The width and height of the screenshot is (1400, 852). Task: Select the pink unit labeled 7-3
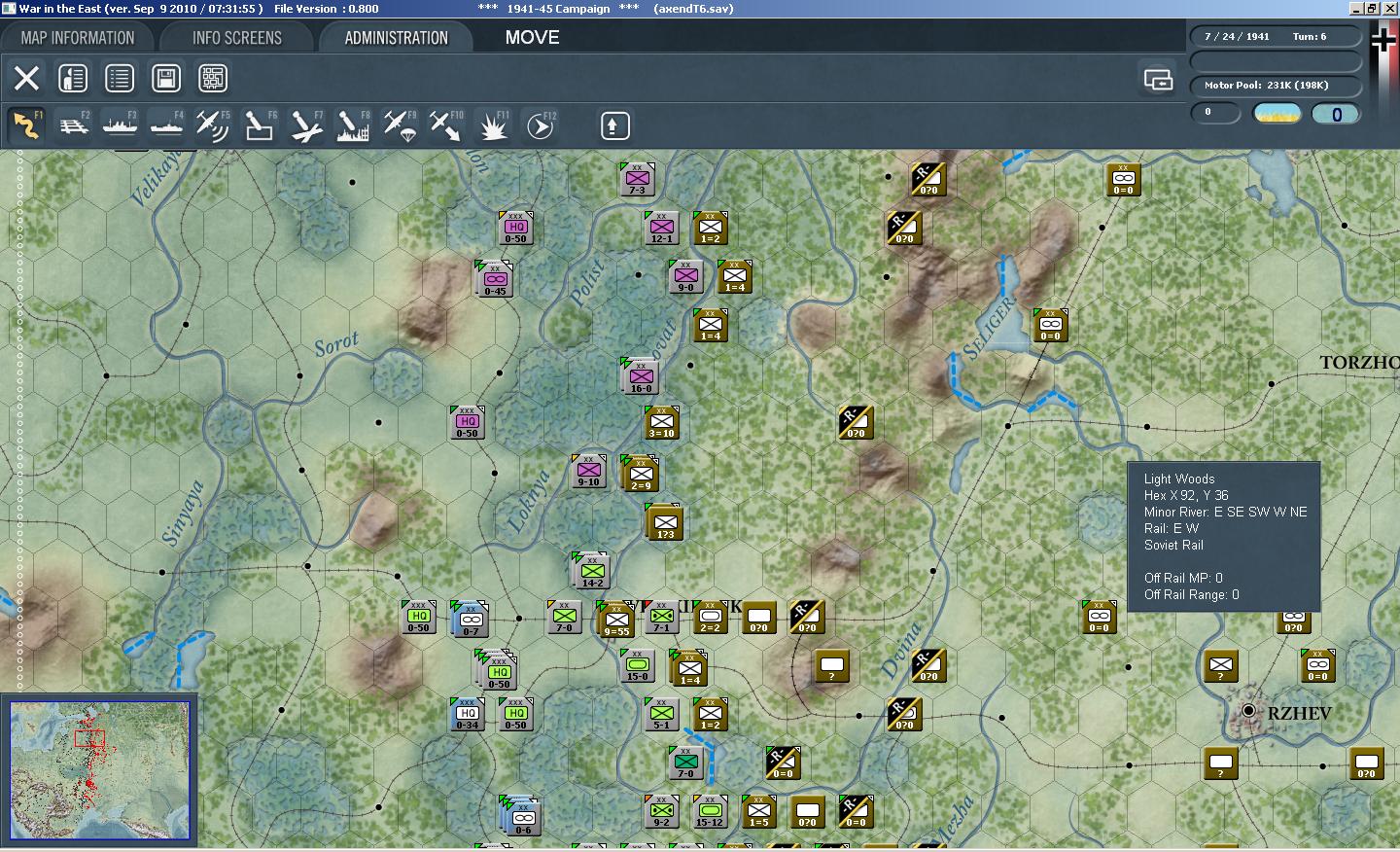637,180
